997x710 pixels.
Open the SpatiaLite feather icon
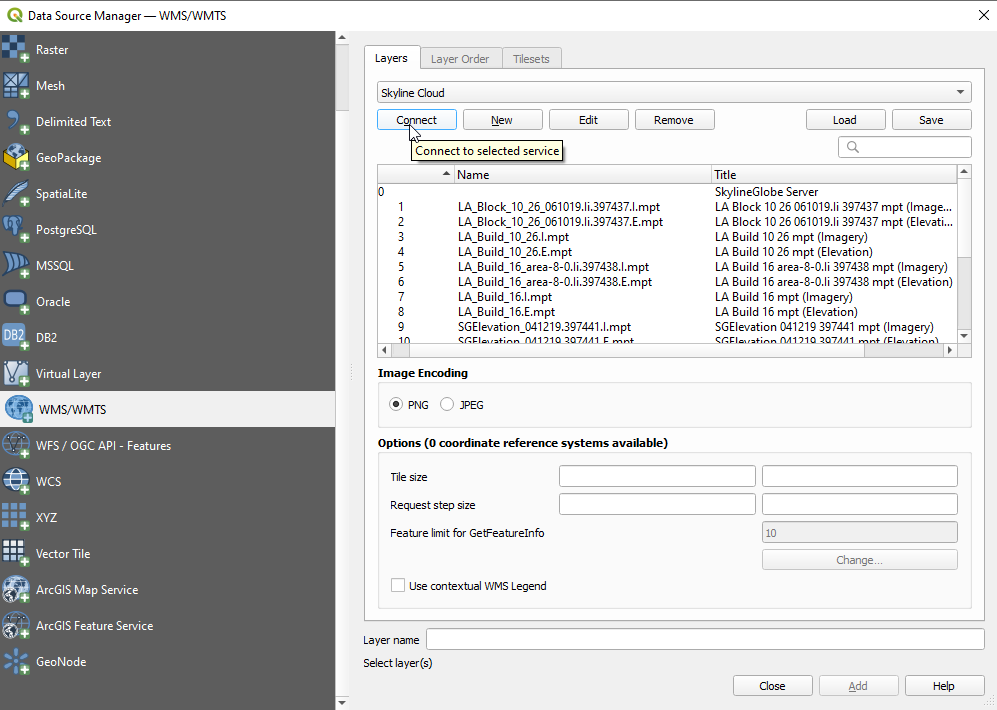[x=15, y=193]
